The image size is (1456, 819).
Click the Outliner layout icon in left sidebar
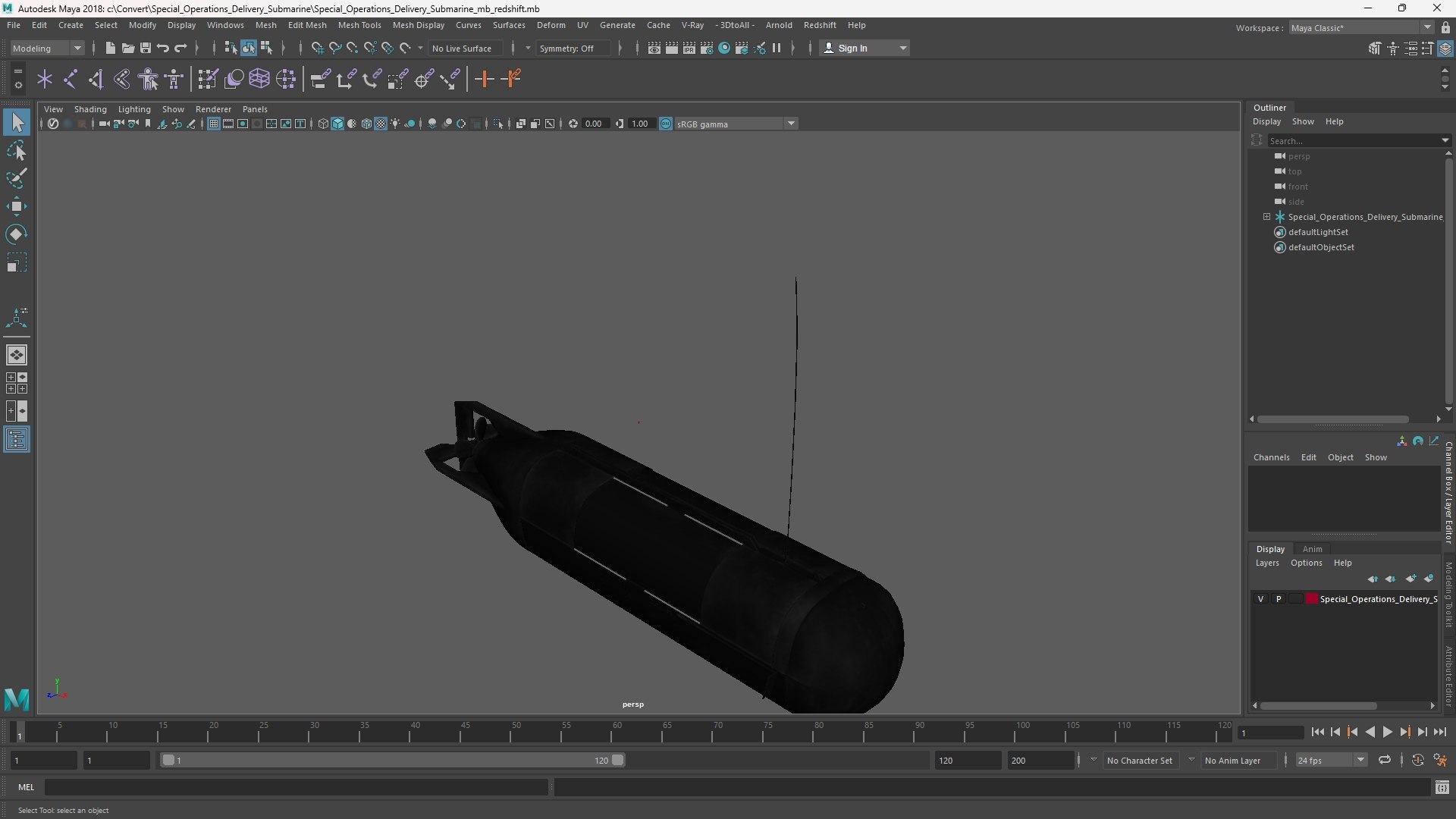click(17, 440)
